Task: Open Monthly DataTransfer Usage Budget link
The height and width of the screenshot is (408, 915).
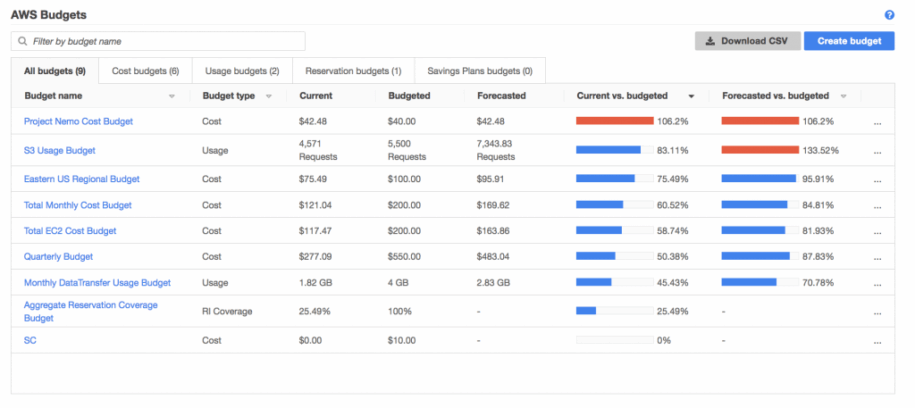Action: [x=97, y=283]
